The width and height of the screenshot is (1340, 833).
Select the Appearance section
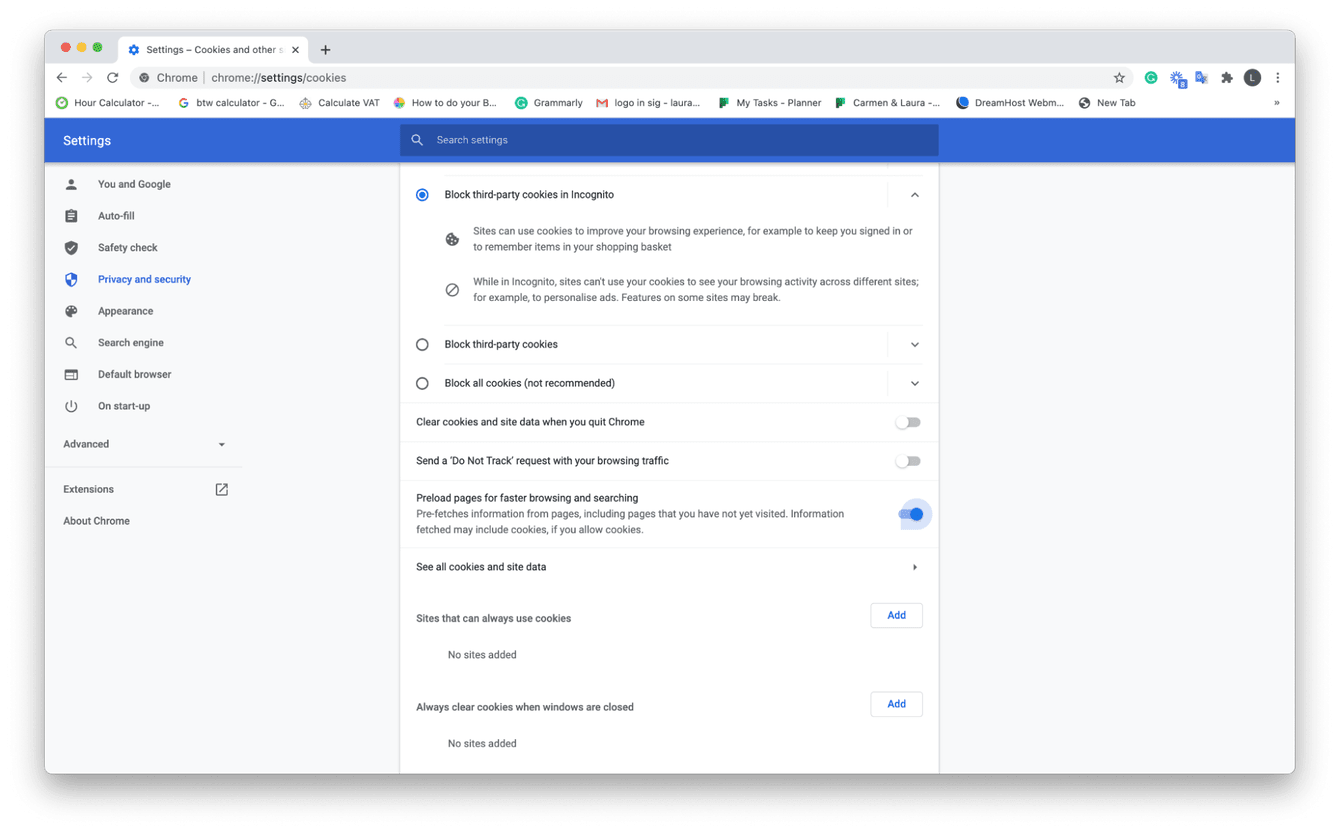coord(125,311)
